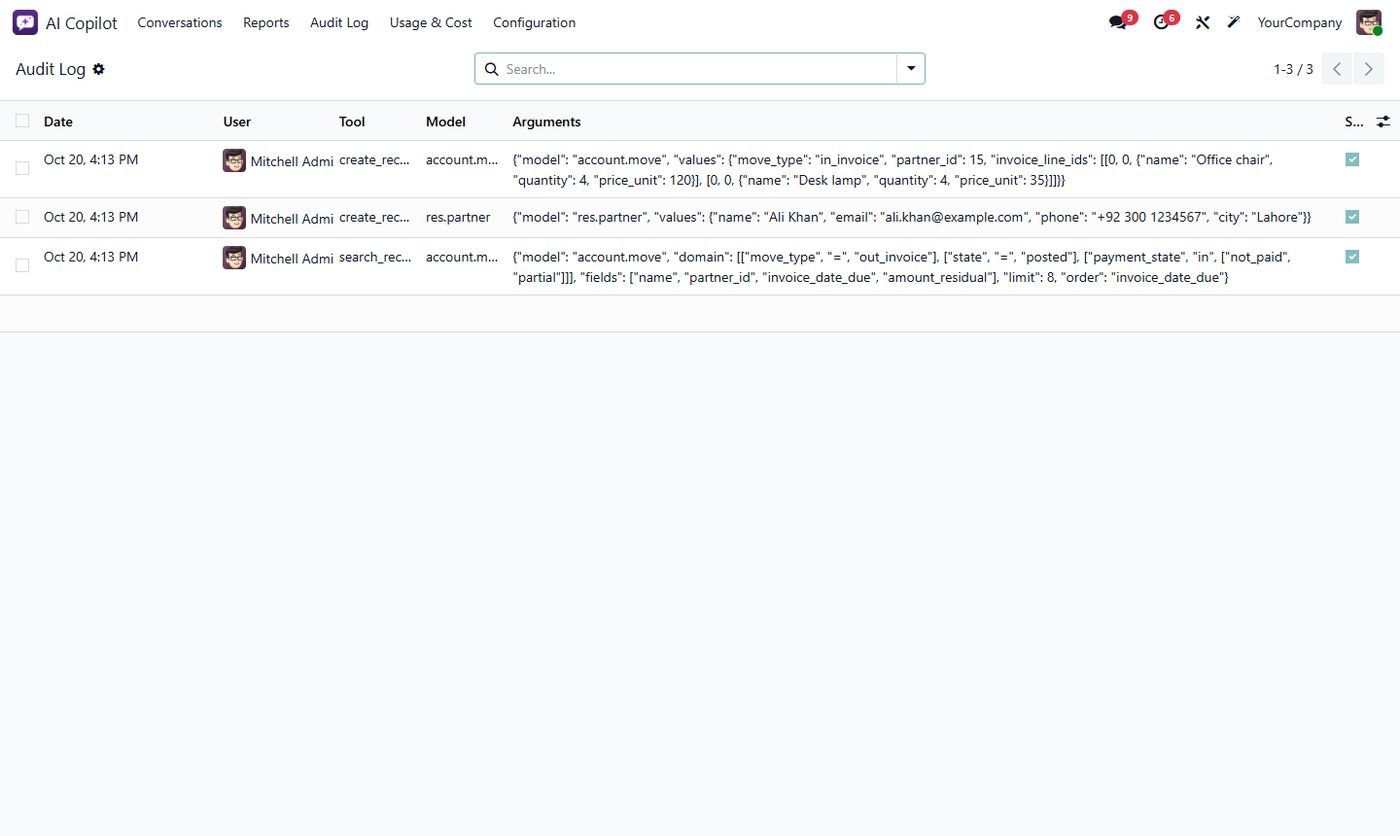Image resolution: width=1400 pixels, height=836 pixels.
Task: Click the magnifier search icon
Action: 491,69
